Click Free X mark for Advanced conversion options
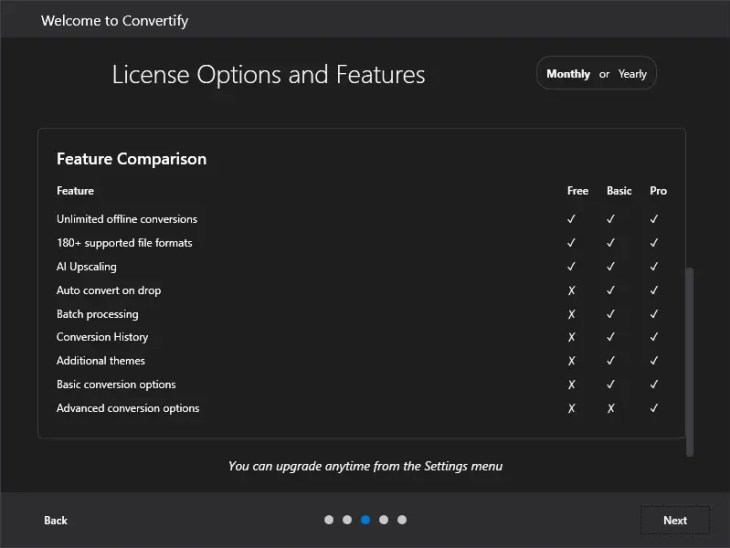 point(571,408)
